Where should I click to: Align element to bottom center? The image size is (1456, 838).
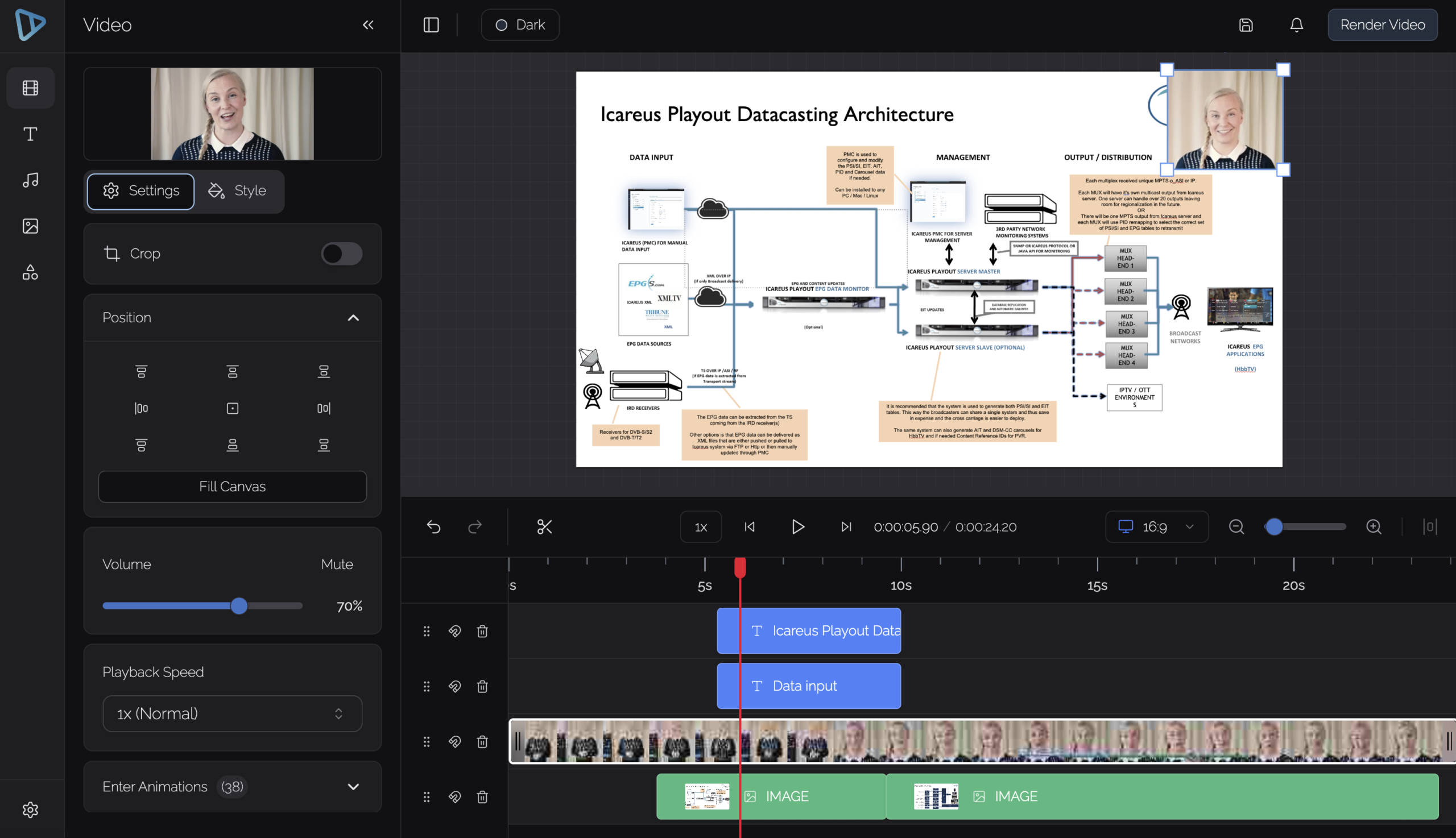coord(233,446)
